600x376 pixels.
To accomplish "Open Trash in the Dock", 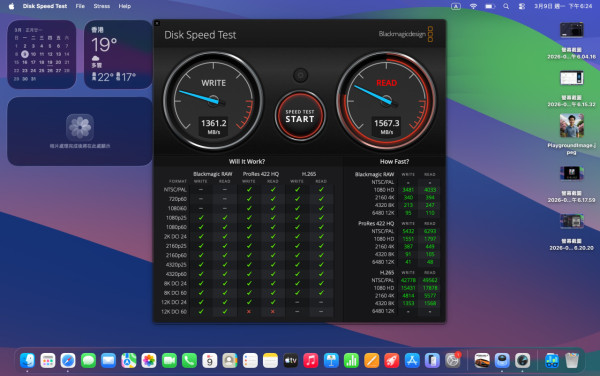I will pos(572,360).
